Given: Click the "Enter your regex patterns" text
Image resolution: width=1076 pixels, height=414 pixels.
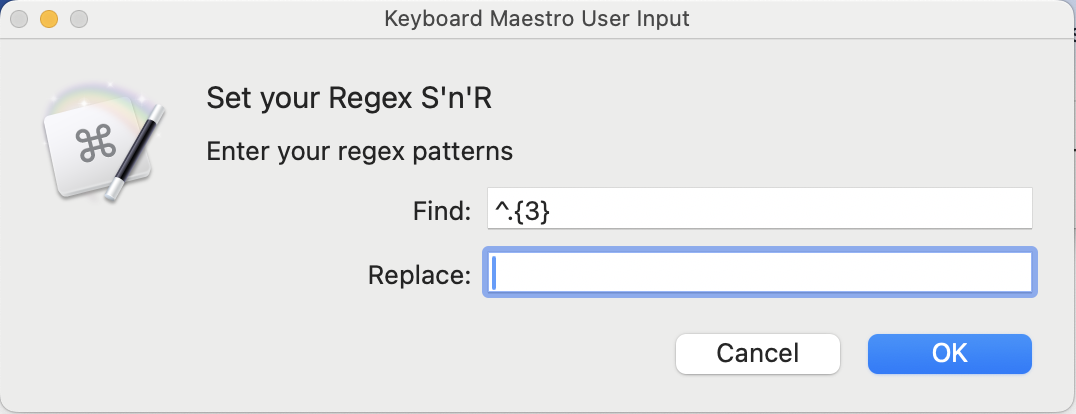Looking at the screenshot, I should pos(359,152).
